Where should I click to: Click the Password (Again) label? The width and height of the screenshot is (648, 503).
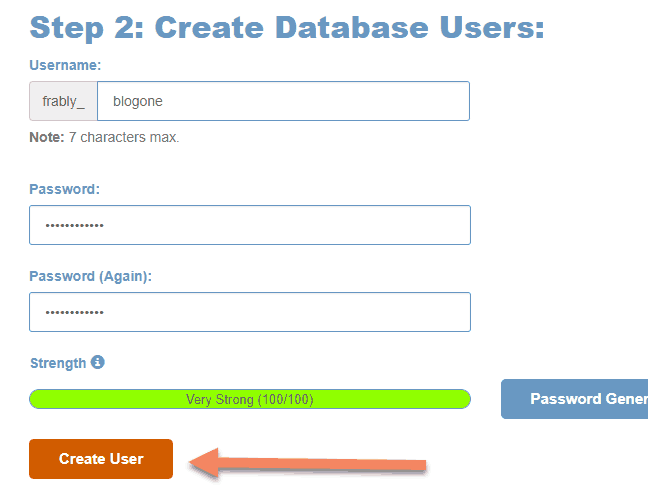pos(91,276)
